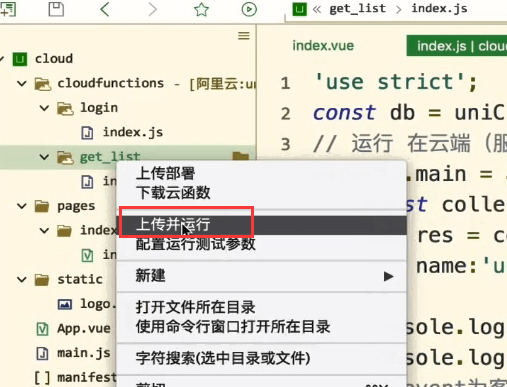
Task: Click the login cloud function folder icon
Action: [x=65, y=108]
